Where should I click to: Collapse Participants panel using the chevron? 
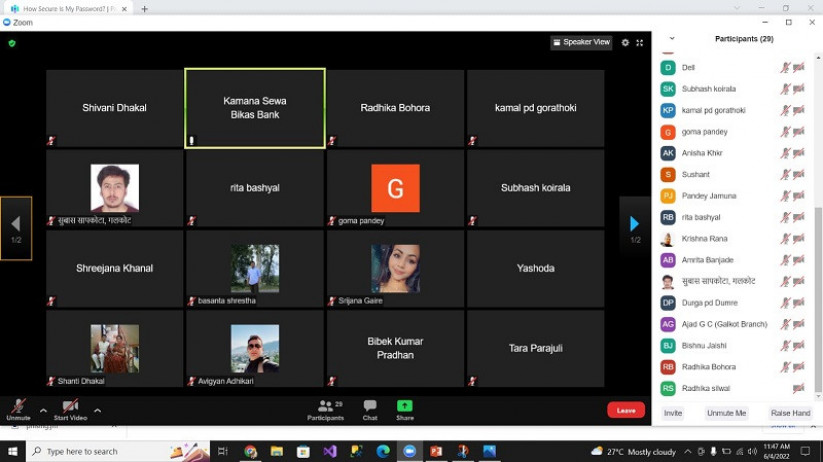coord(671,39)
